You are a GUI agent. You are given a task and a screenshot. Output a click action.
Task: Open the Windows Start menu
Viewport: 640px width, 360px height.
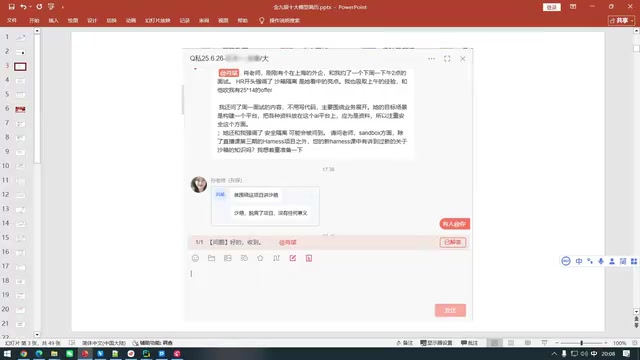pyautogui.click(x=7, y=354)
